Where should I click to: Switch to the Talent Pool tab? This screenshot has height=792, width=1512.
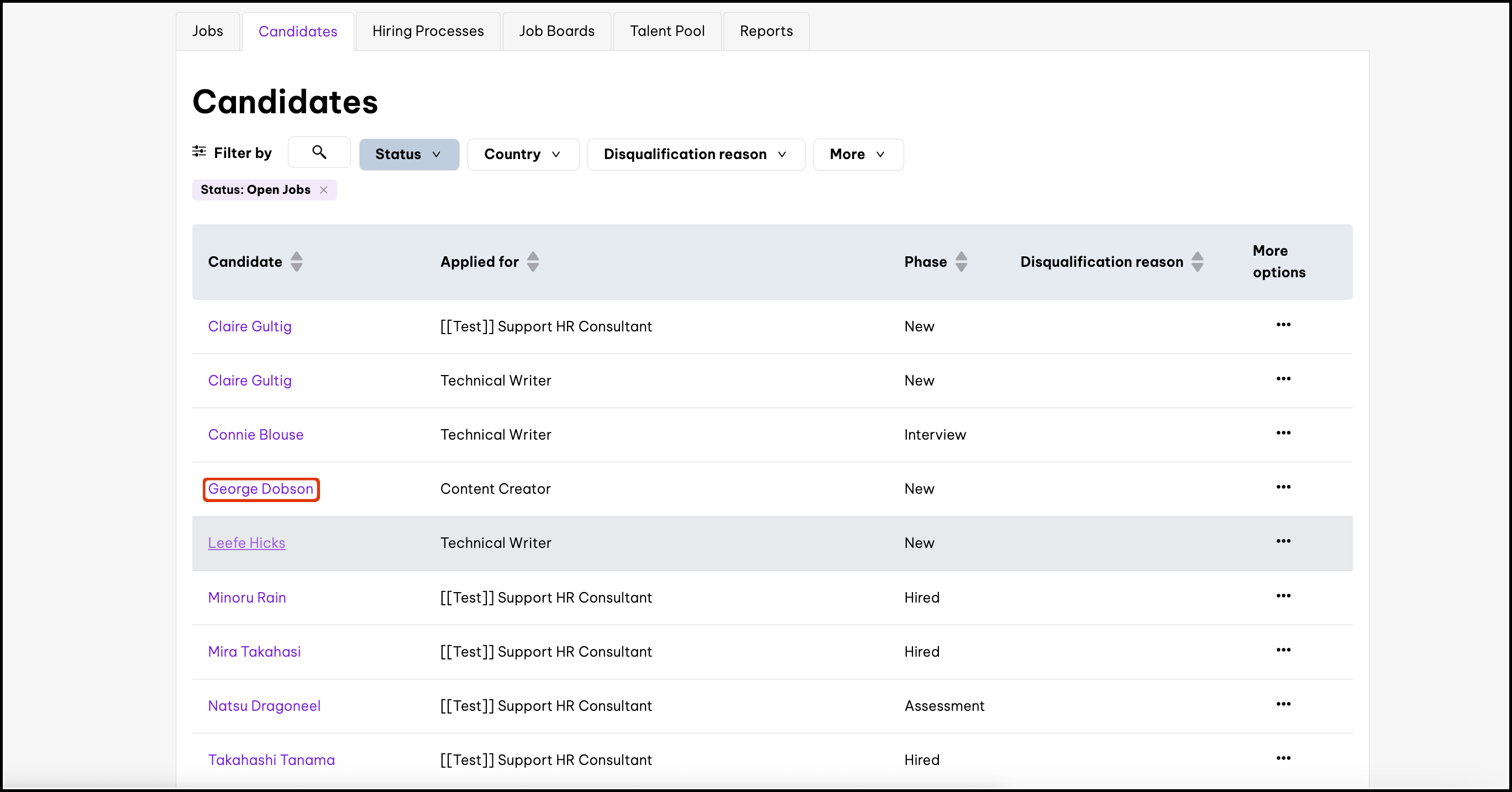(667, 31)
